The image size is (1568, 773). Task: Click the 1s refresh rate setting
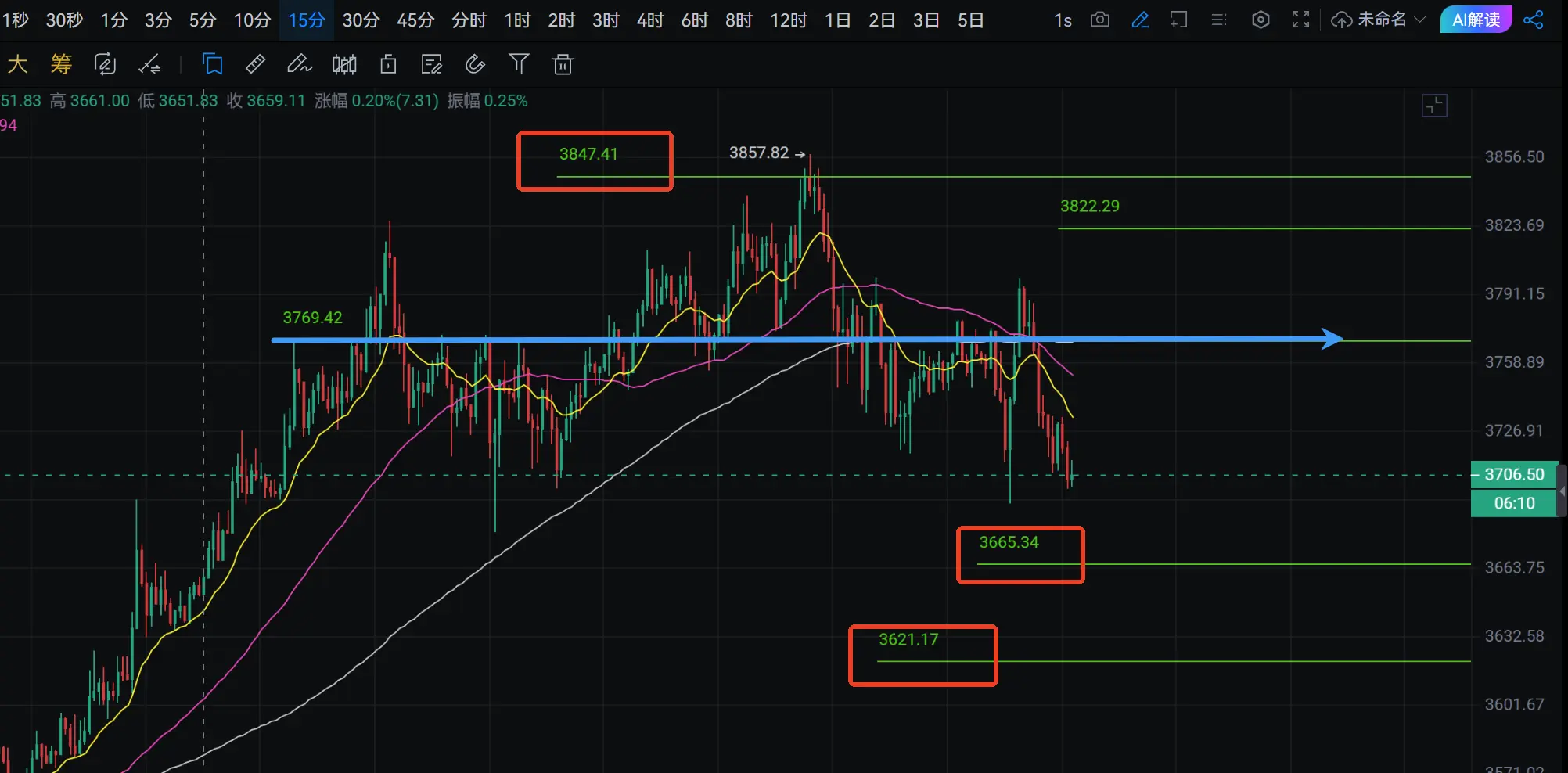point(1063,20)
